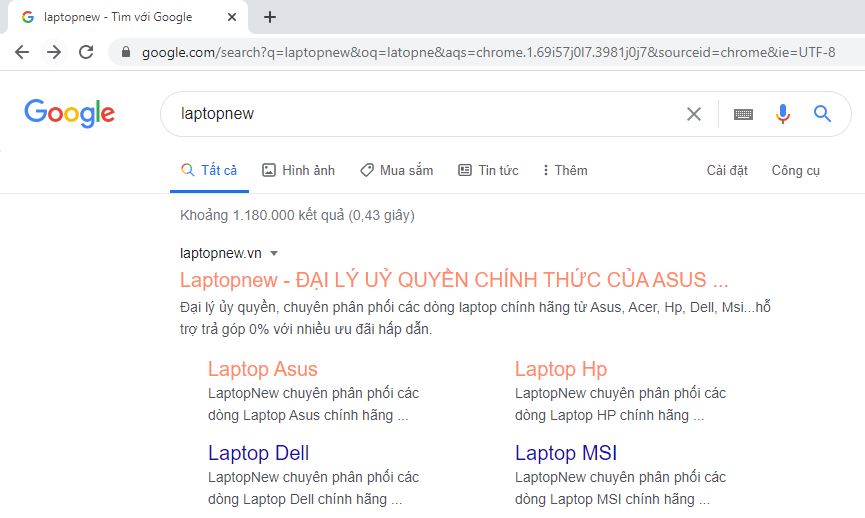The width and height of the screenshot is (865, 518).
Task: Select the laptopnew - Tìm với Google tab
Action: (x=128, y=17)
